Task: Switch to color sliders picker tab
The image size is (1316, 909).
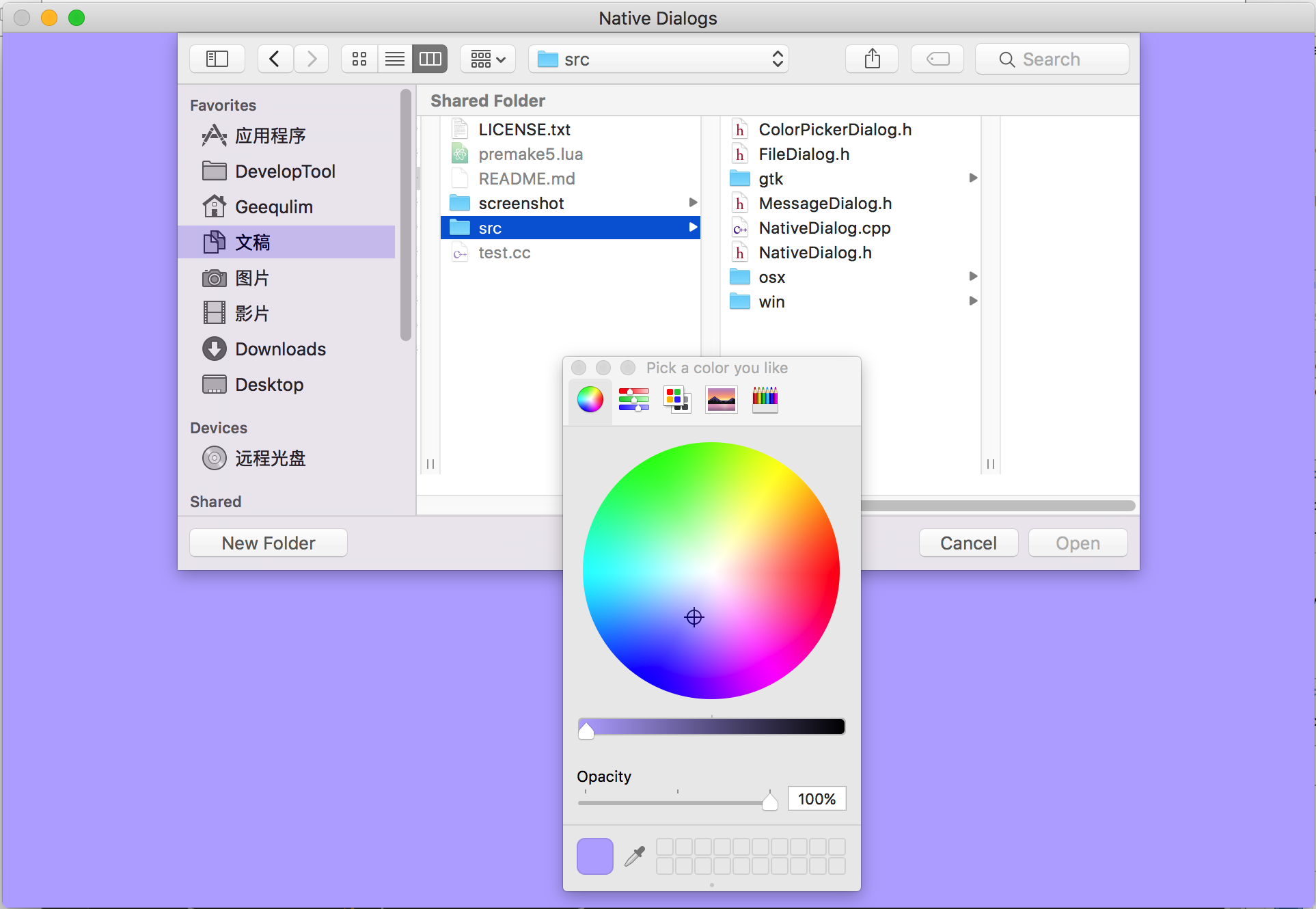Action: point(633,399)
